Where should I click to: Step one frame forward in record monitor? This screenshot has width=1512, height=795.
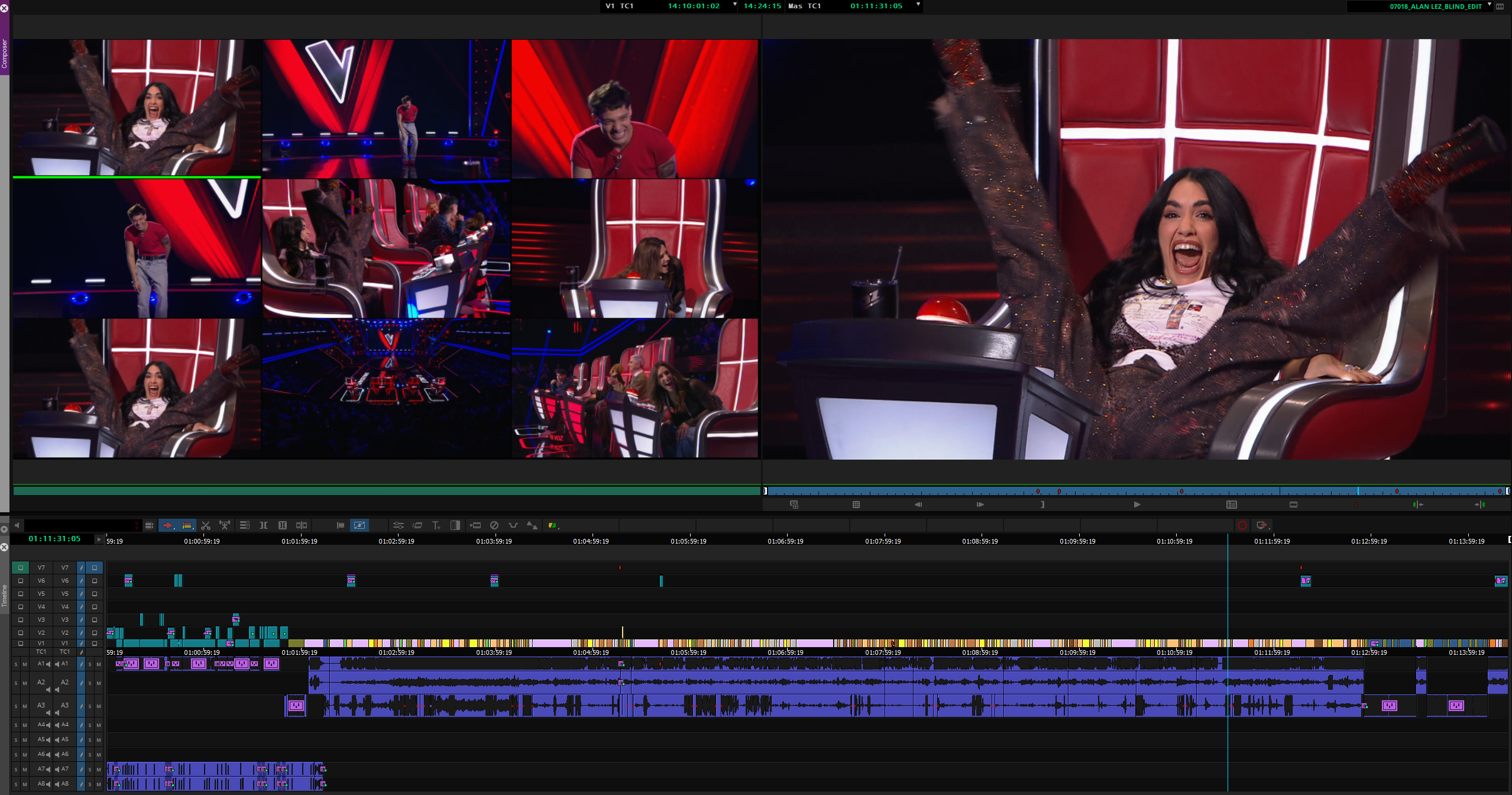980,505
